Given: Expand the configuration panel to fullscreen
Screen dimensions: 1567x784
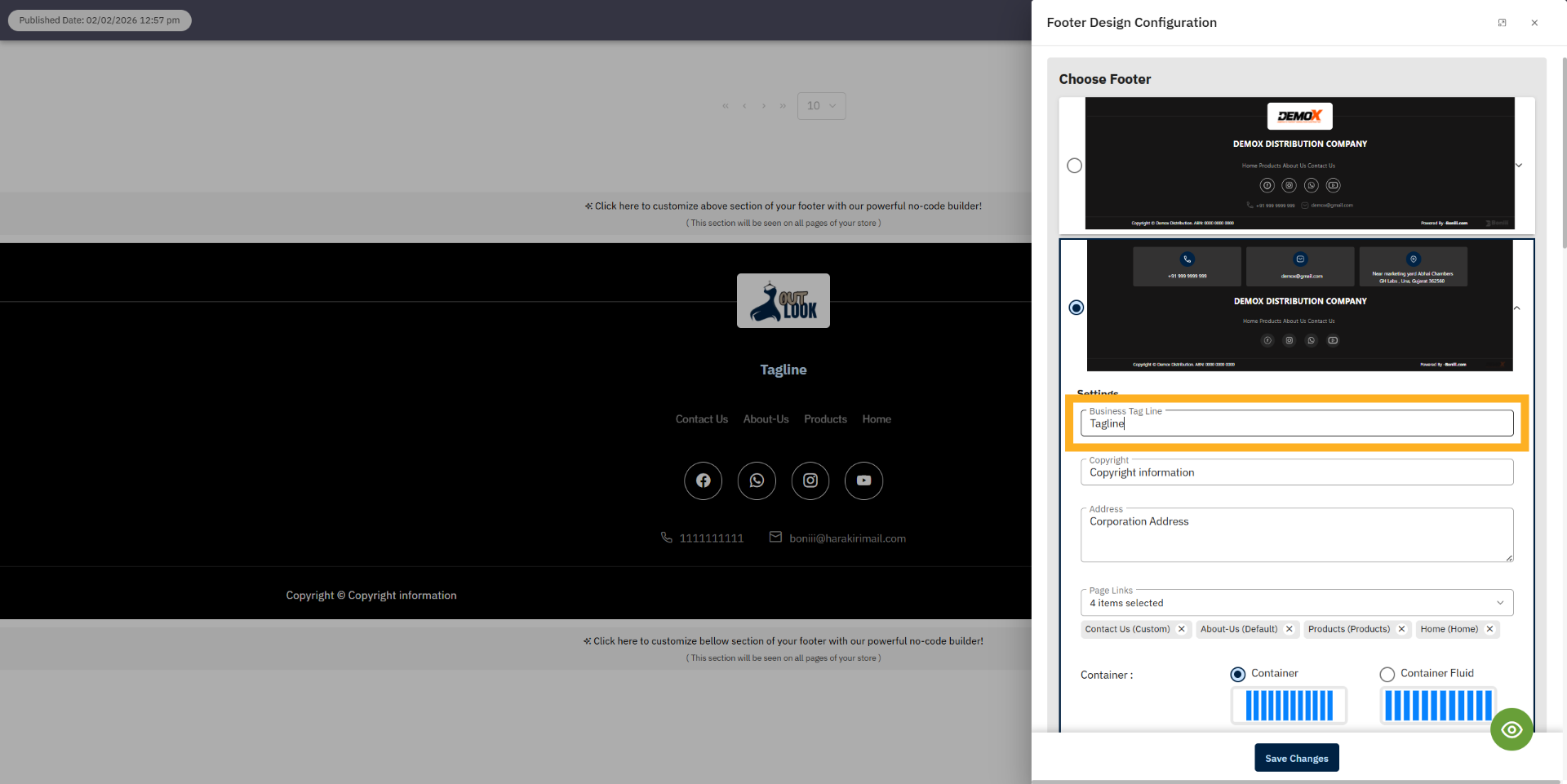Looking at the screenshot, I should click(x=1502, y=23).
